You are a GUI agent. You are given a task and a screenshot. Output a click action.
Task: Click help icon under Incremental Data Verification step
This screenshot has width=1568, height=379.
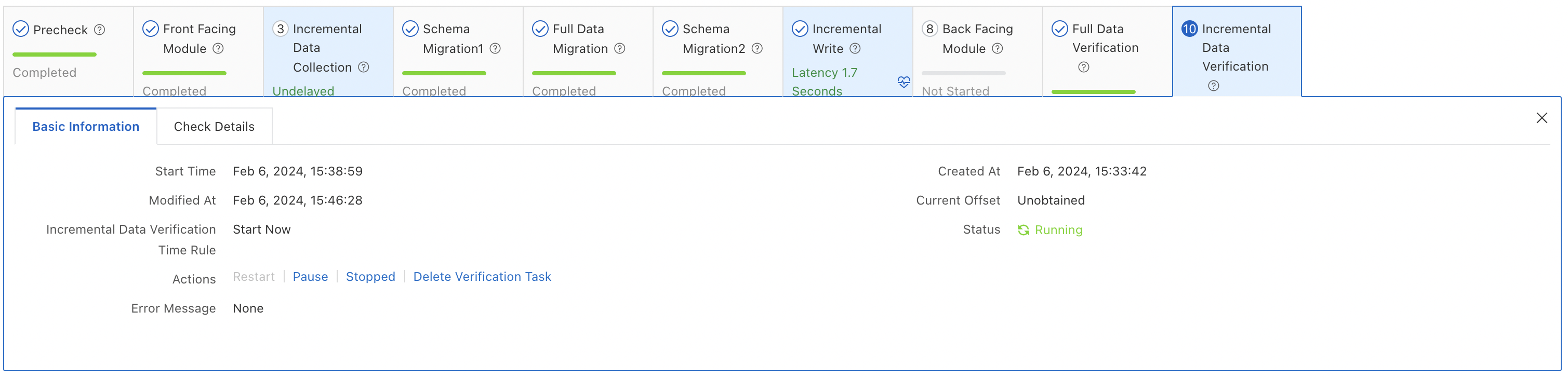(1213, 86)
